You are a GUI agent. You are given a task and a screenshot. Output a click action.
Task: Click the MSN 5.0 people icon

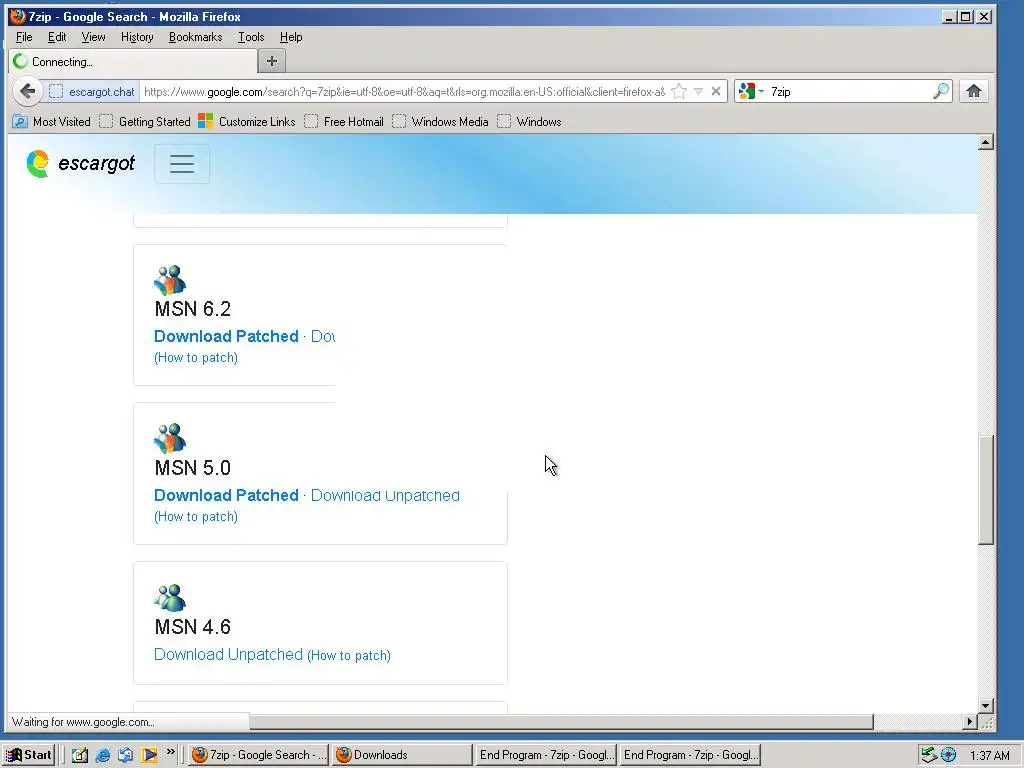(170, 438)
